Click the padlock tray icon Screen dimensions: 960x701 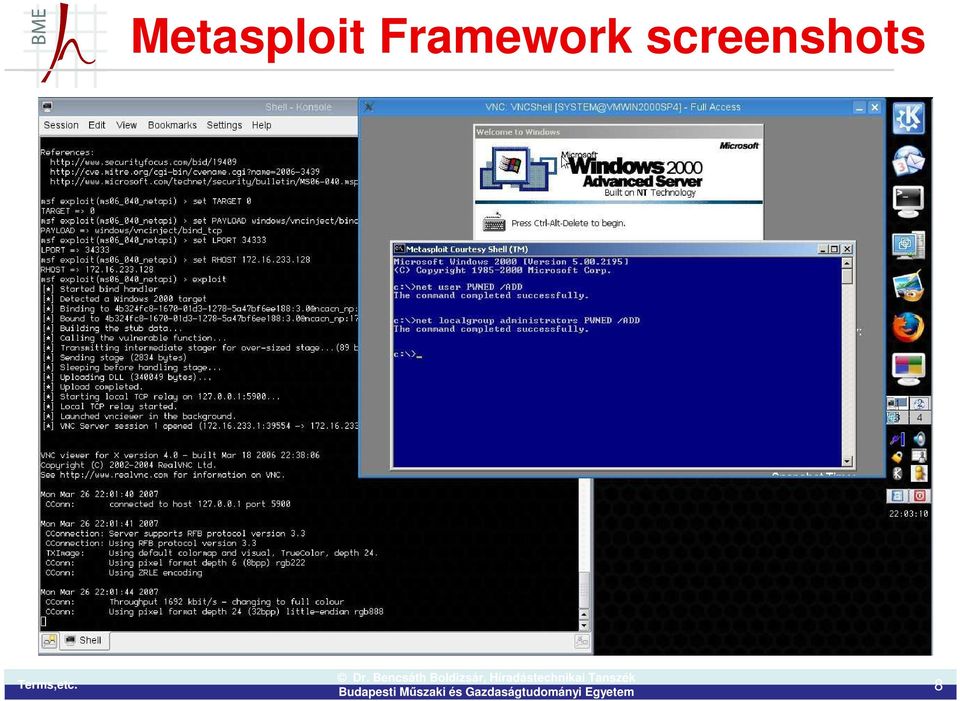point(898,457)
